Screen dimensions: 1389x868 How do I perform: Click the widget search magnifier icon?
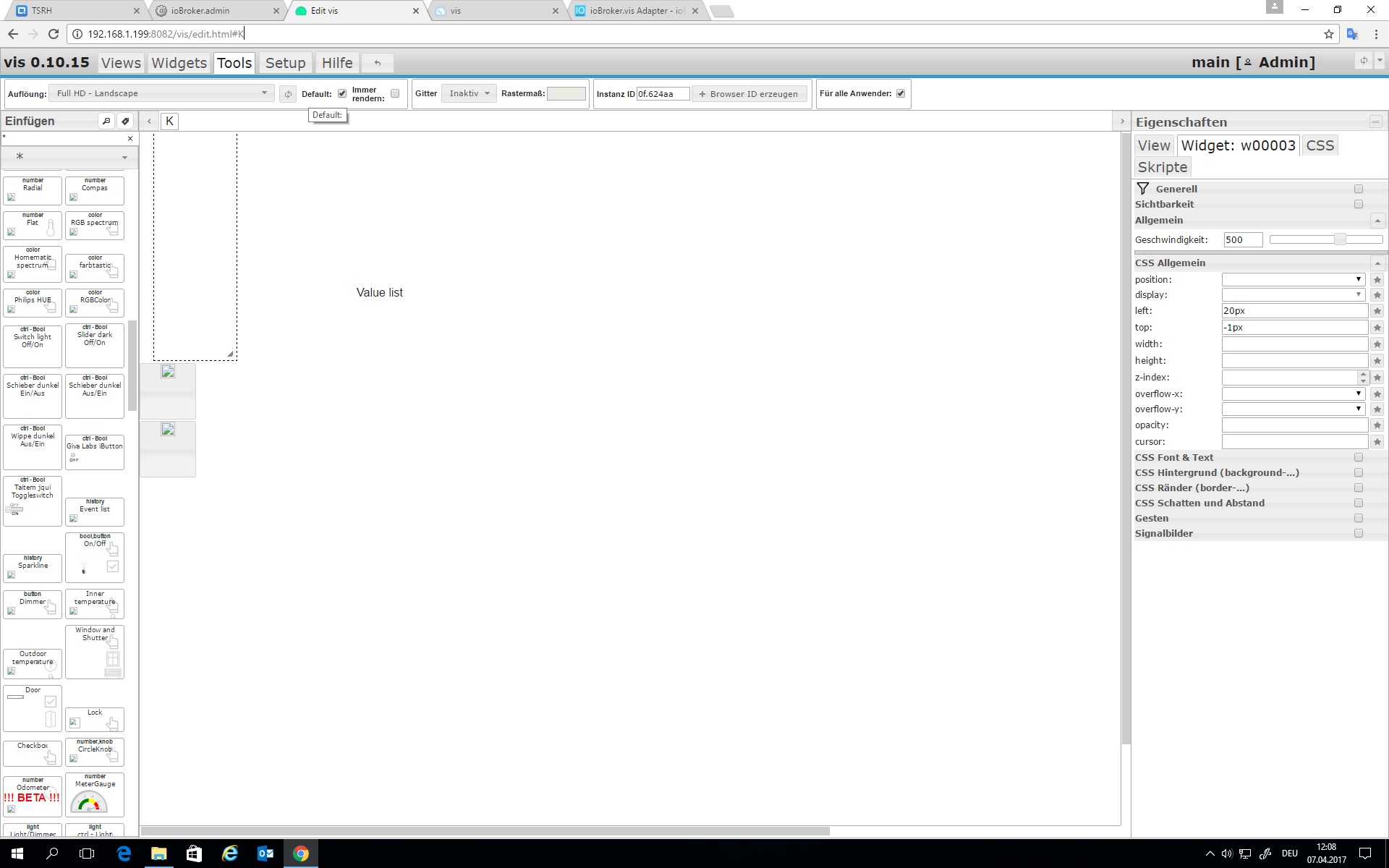point(106,121)
